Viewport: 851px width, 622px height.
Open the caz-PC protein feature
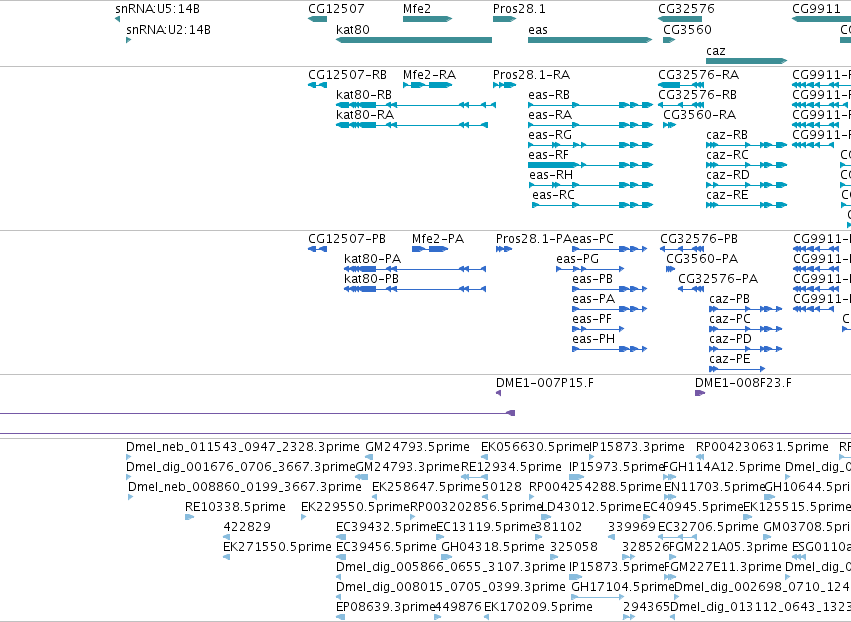pyautogui.click(x=746, y=329)
